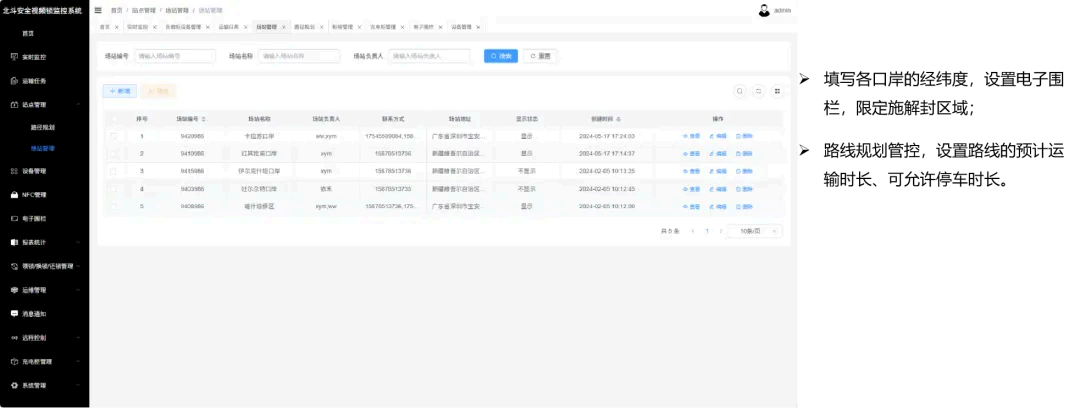The width and height of the screenshot is (1080, 408).
Task: Click the 实时监控 monitor icon in sidebar
Action: [14, 57]
